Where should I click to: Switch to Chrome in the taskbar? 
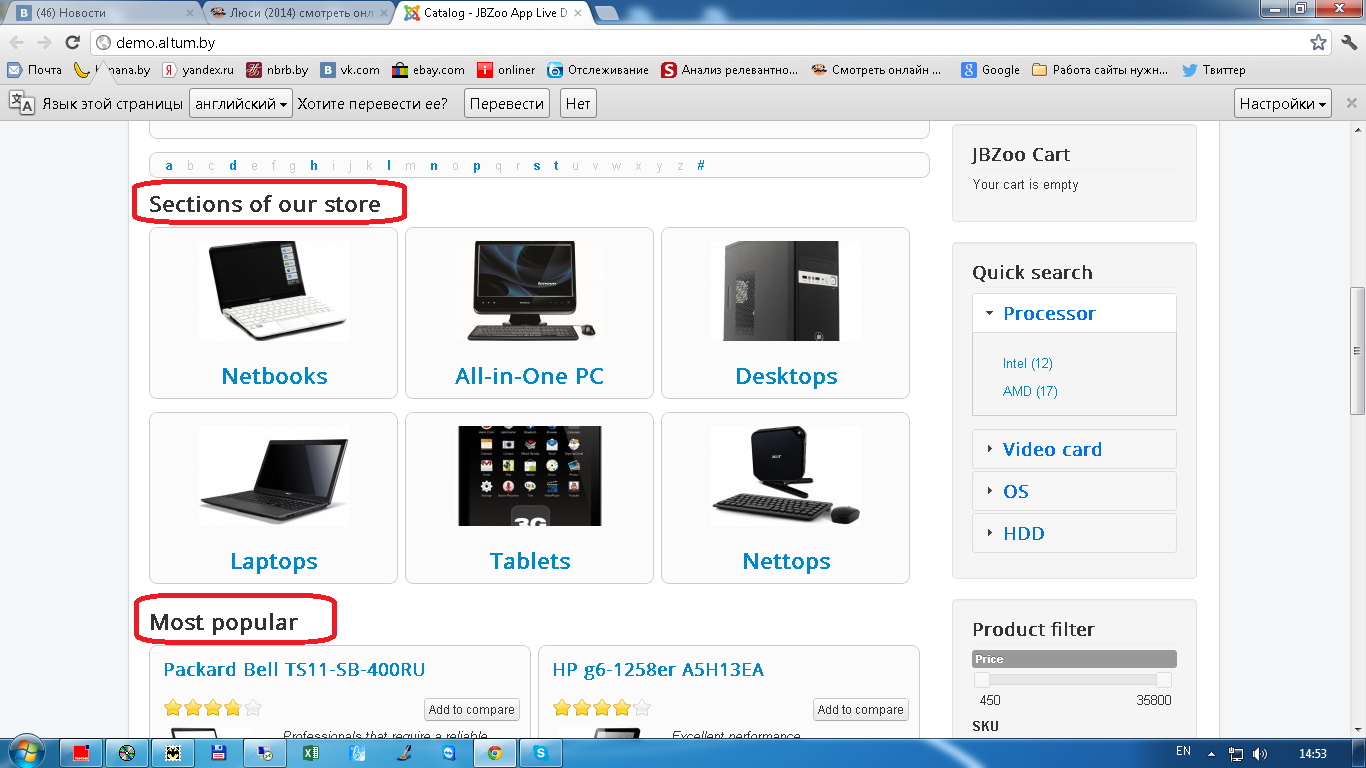point(495,753)
